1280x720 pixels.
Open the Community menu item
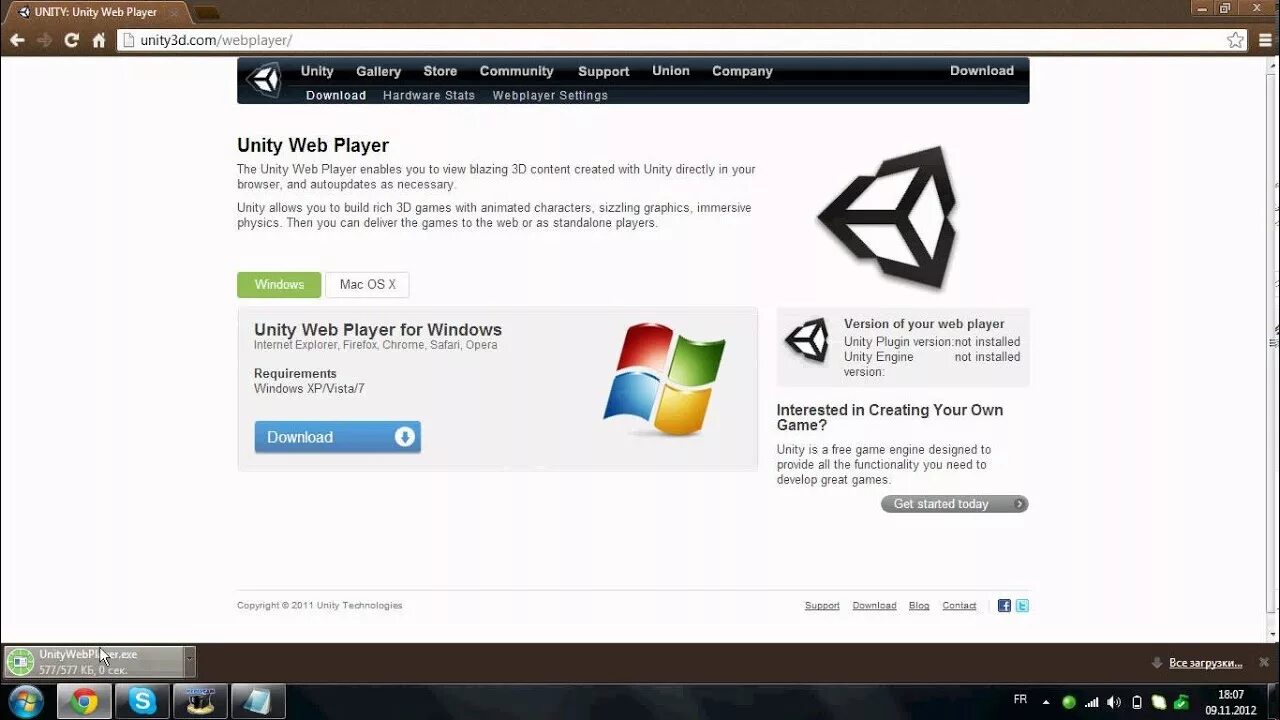[x=516, y=71]
